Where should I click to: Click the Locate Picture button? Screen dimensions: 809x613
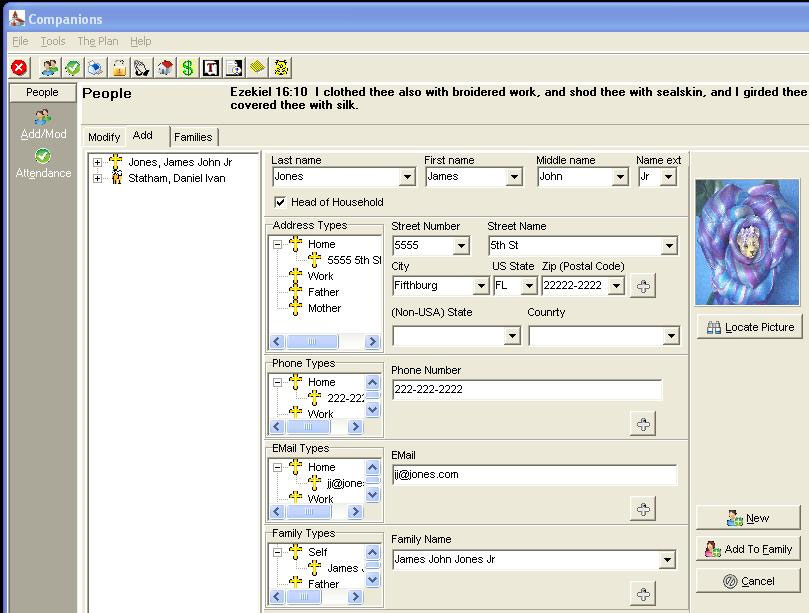pyautogui.click(x=750, y=327)
